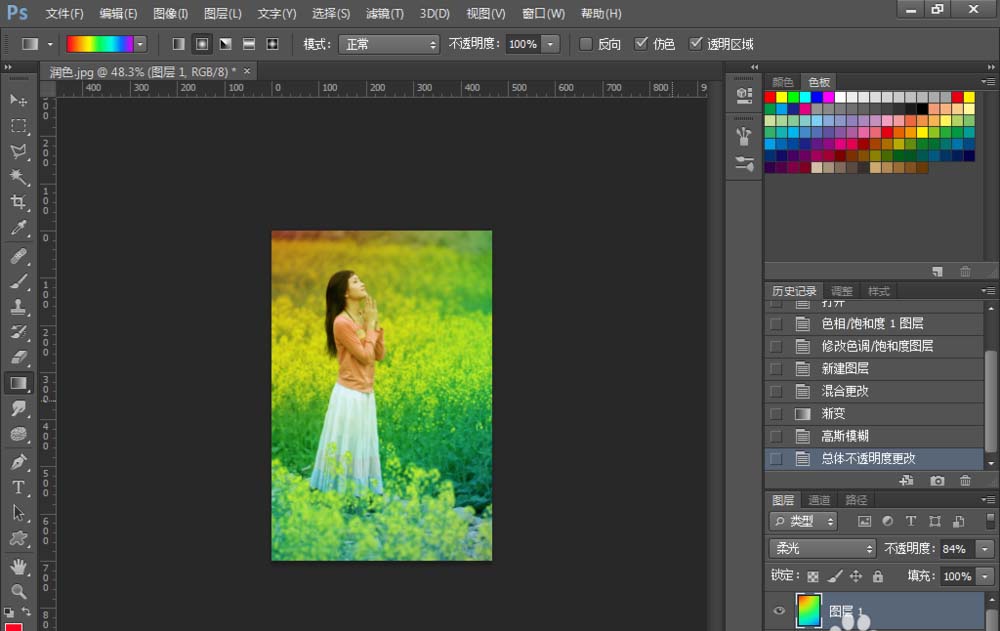Open the 模式 (Mode) dropdown set to 正常
This screenshot has width=1000, height=631.
(x=389, y=44)
